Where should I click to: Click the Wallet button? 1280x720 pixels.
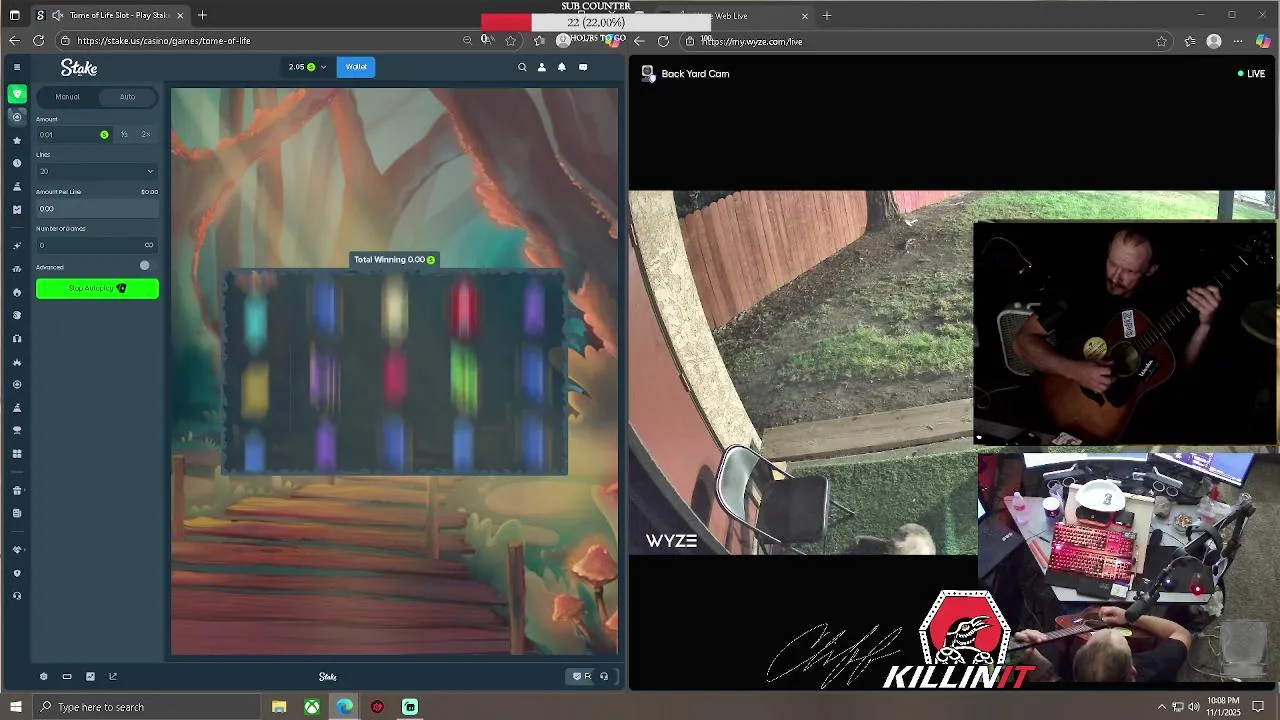click(x=356, y=67)
